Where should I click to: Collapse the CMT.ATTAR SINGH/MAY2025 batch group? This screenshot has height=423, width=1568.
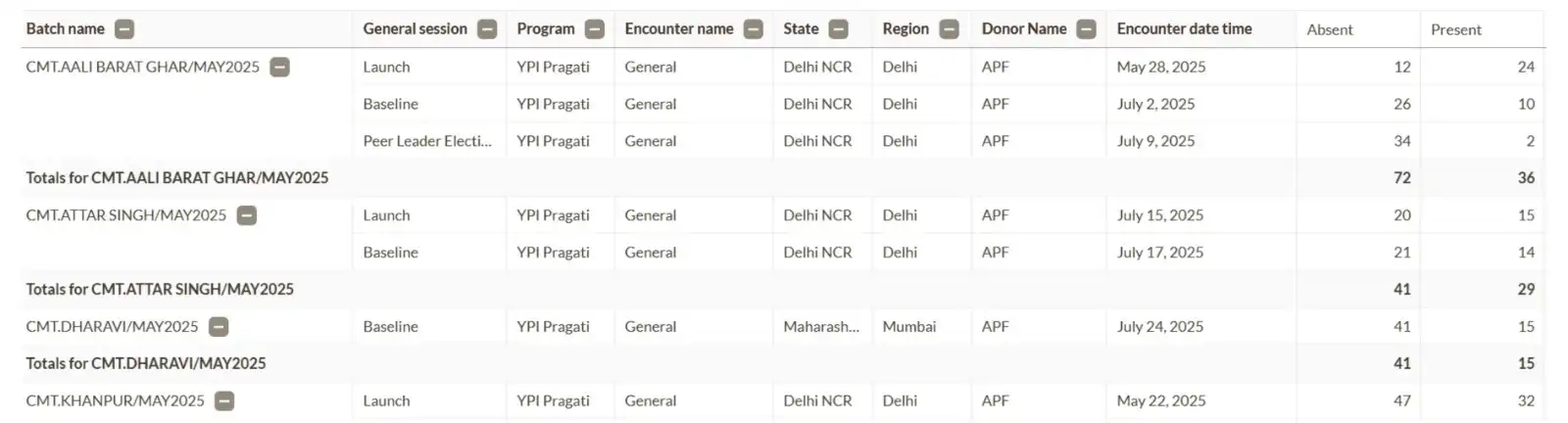247,215
